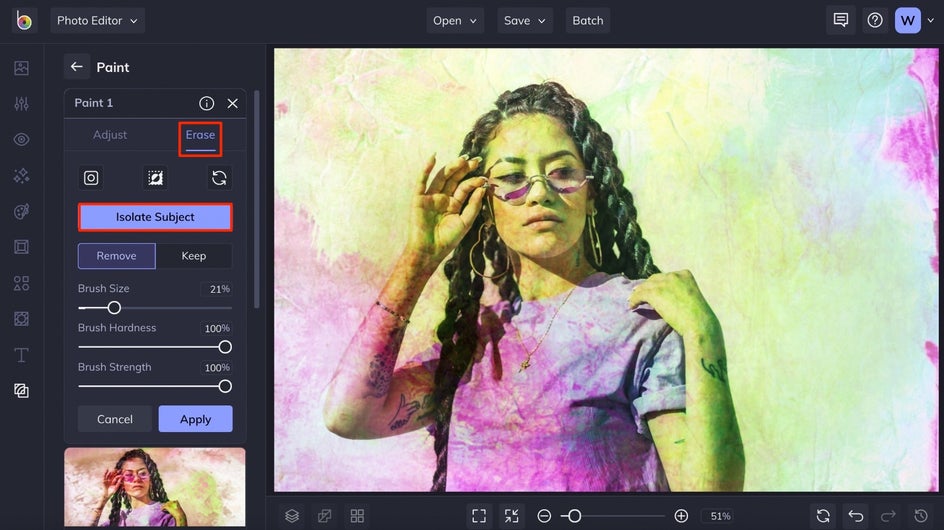Open the Photo Editor dropdown

point(97,20)
